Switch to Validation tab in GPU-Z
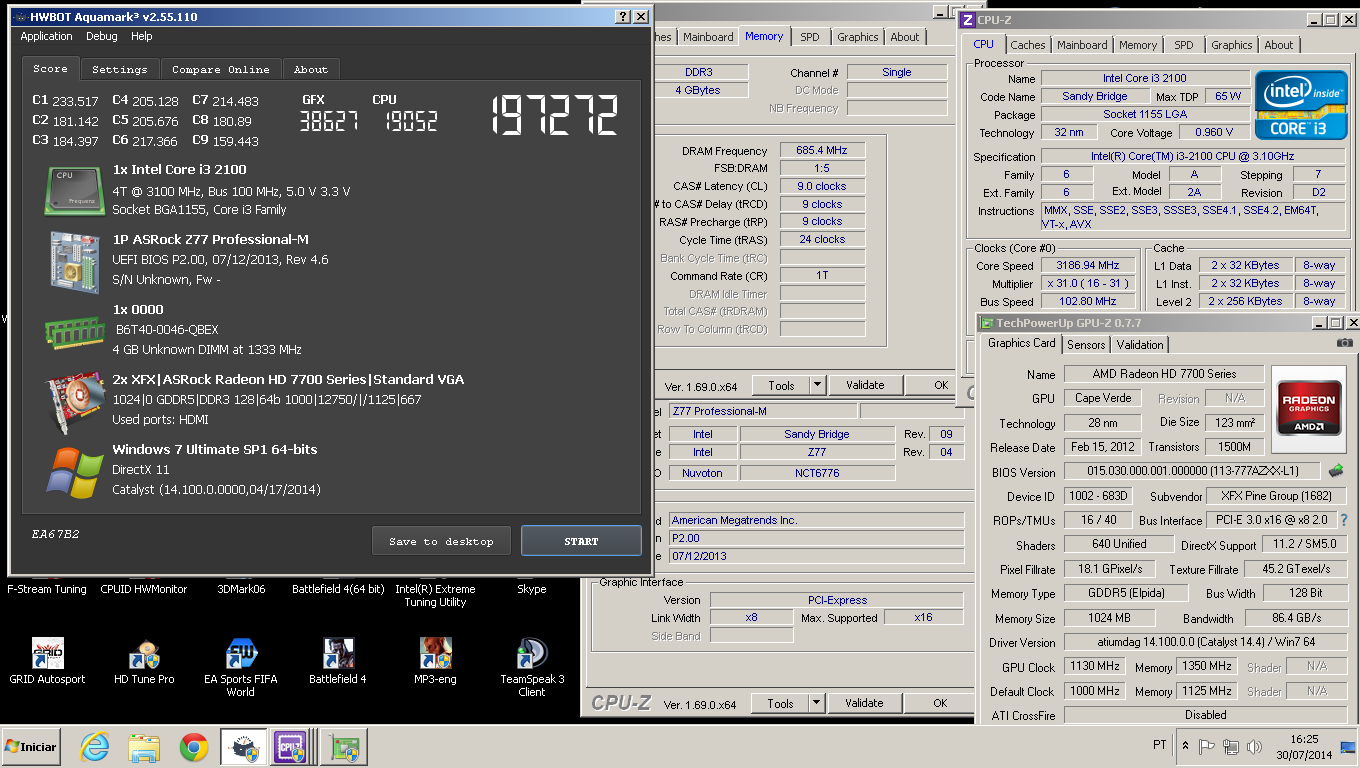Viewport: 1360px width, 768px height. point(1140,345)
